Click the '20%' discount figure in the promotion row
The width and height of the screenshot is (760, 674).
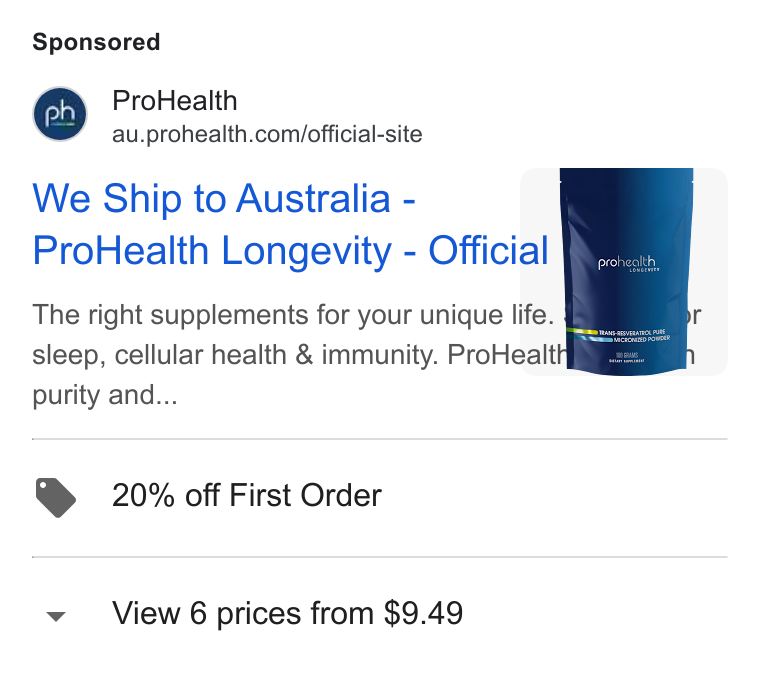click(143, 495)
